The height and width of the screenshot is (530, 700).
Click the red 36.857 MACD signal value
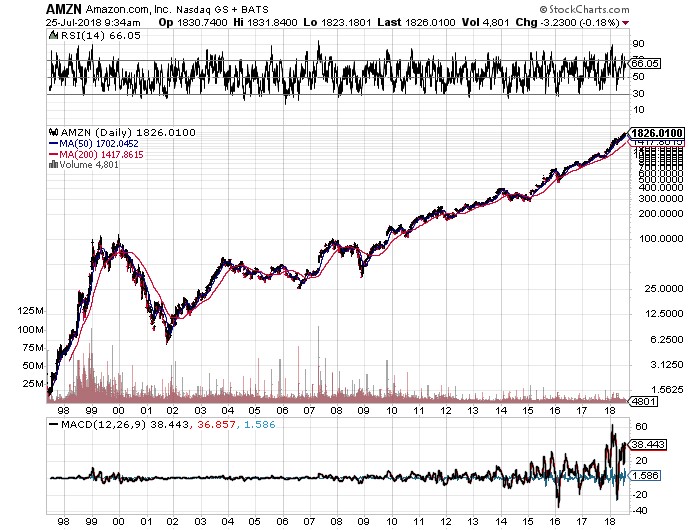tap(216, 425)
